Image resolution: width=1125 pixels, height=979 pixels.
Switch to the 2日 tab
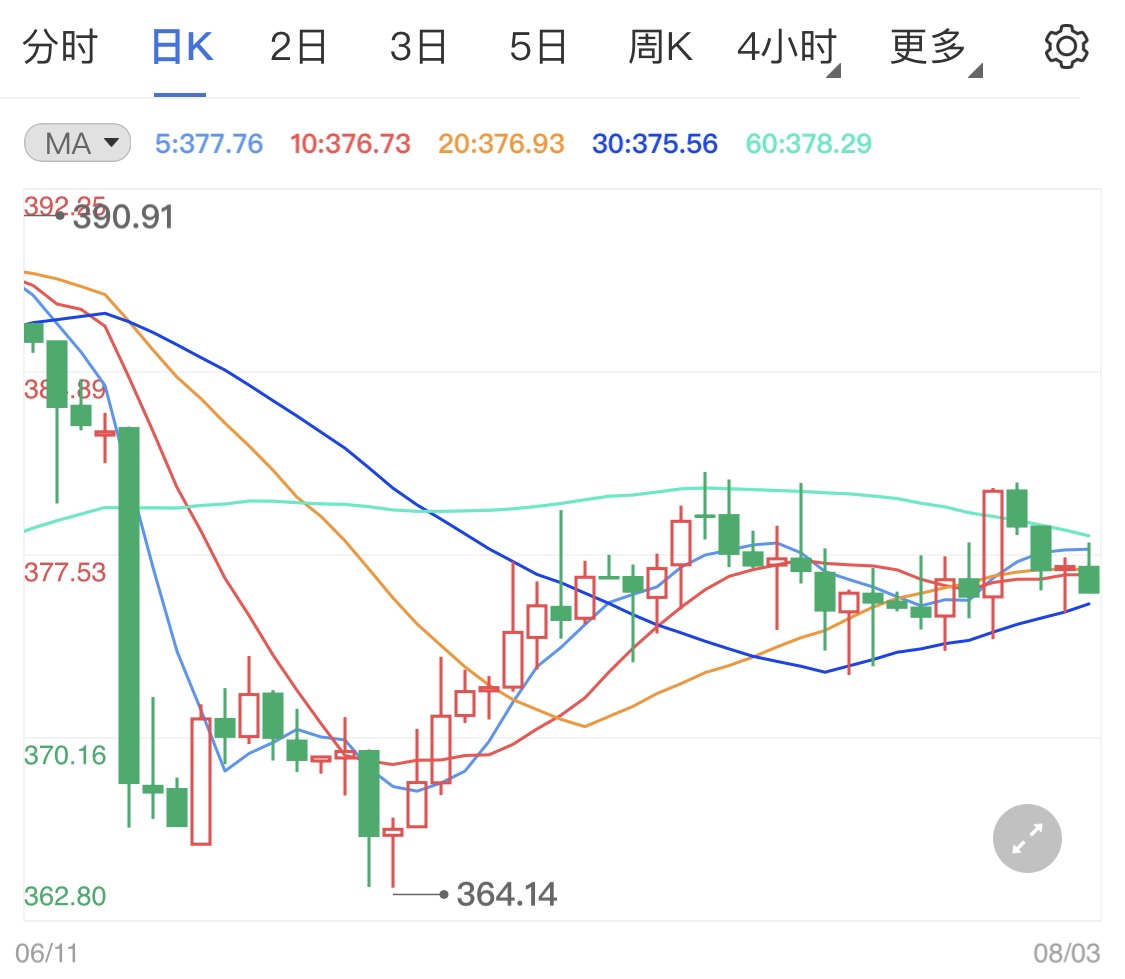(x=298, y=47)
